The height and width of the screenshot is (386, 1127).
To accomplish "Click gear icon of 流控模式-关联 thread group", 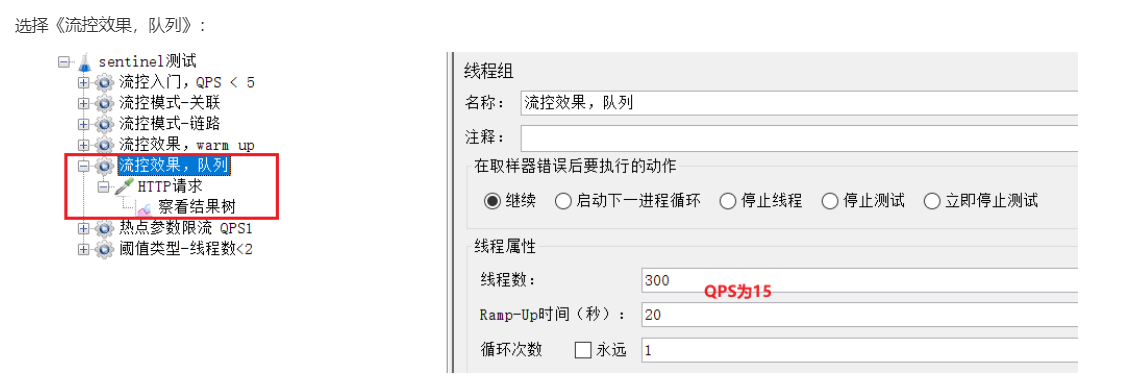I will [x=105, y=104].
